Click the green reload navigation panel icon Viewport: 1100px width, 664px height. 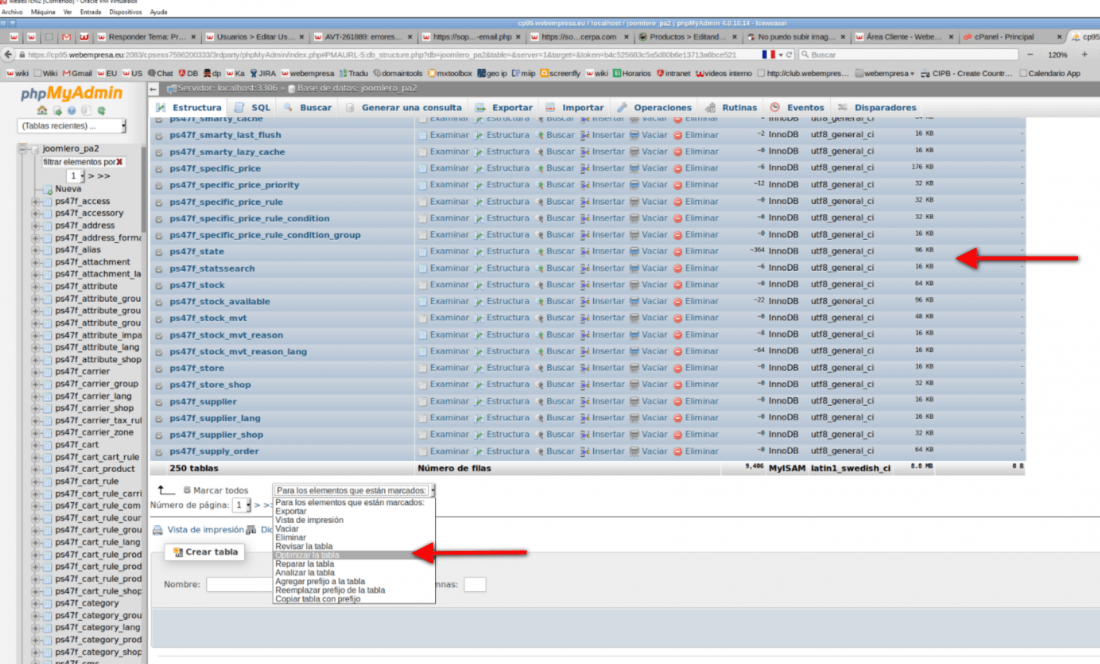(x=102, y=111)
